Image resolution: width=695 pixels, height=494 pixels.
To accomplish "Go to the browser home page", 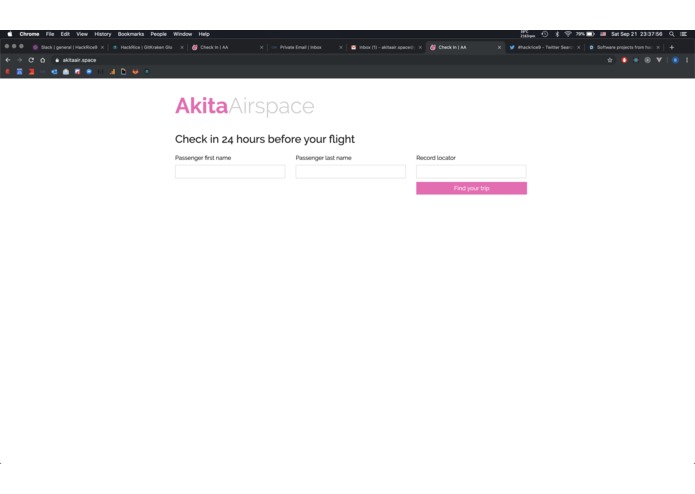I will 43,60.
